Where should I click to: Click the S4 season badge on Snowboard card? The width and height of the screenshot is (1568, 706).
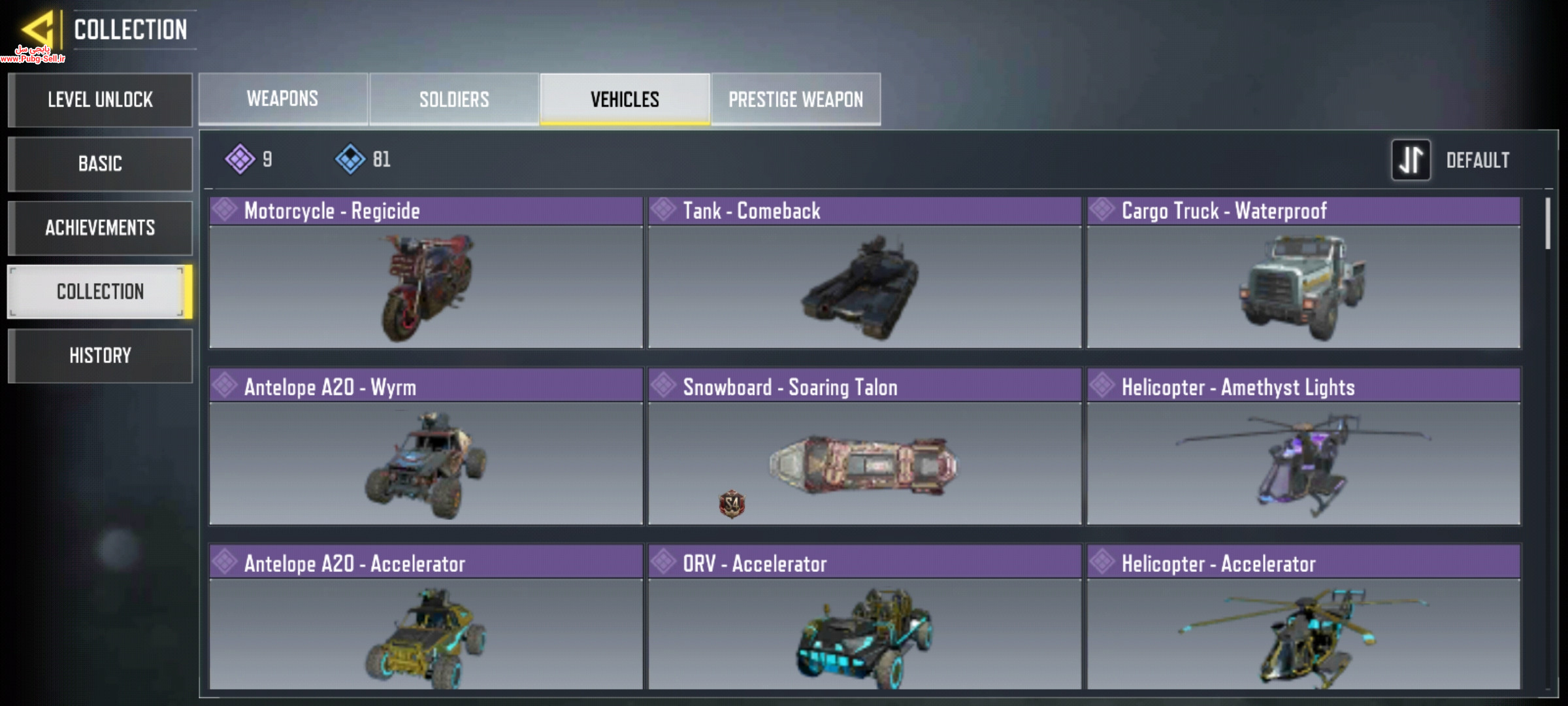(732, 504)
